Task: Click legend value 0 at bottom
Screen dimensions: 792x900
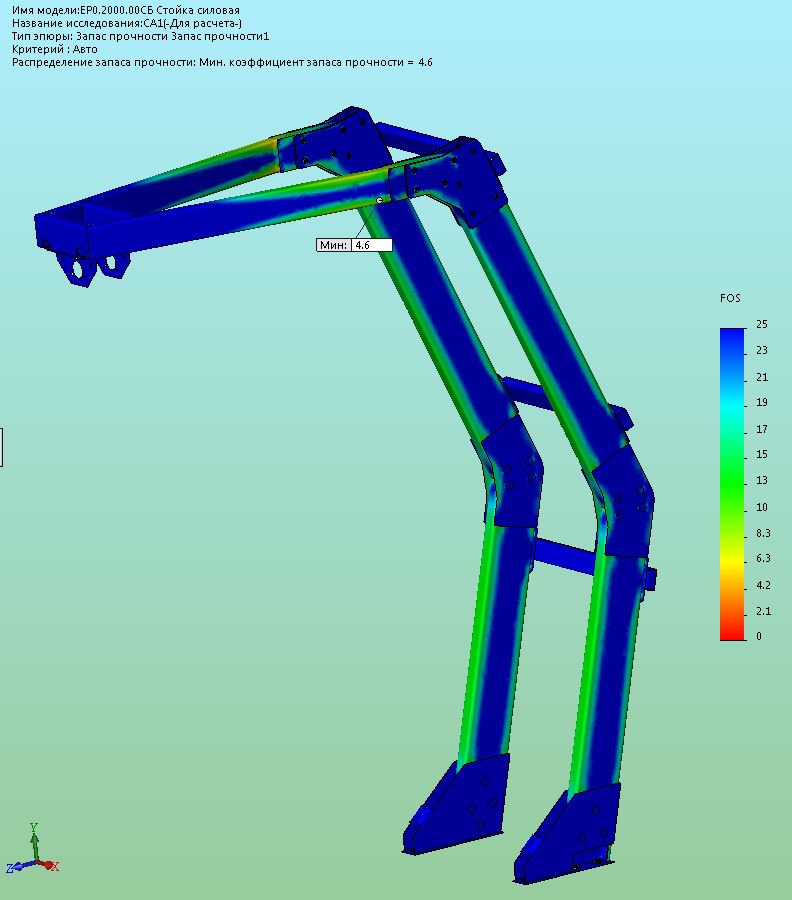Action: click(759, 636)
